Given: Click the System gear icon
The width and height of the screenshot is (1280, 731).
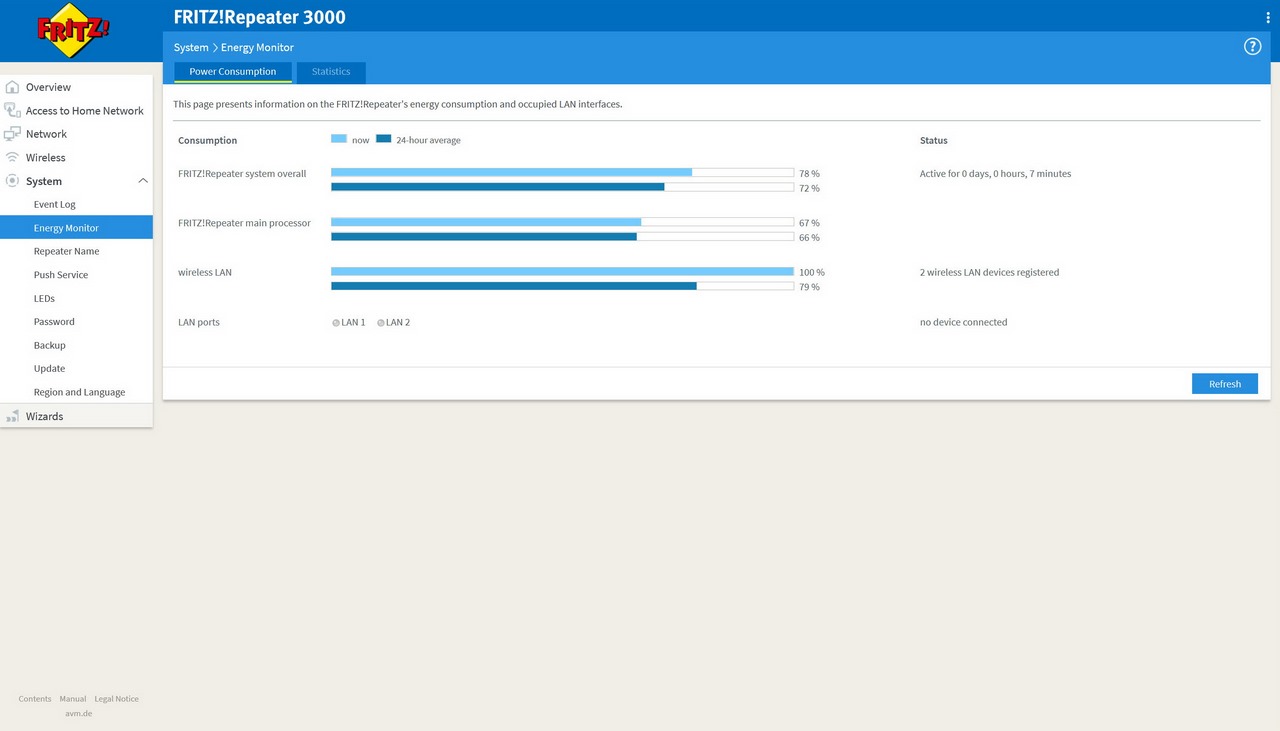Looking at the screenshot, I should pos(12,181).
